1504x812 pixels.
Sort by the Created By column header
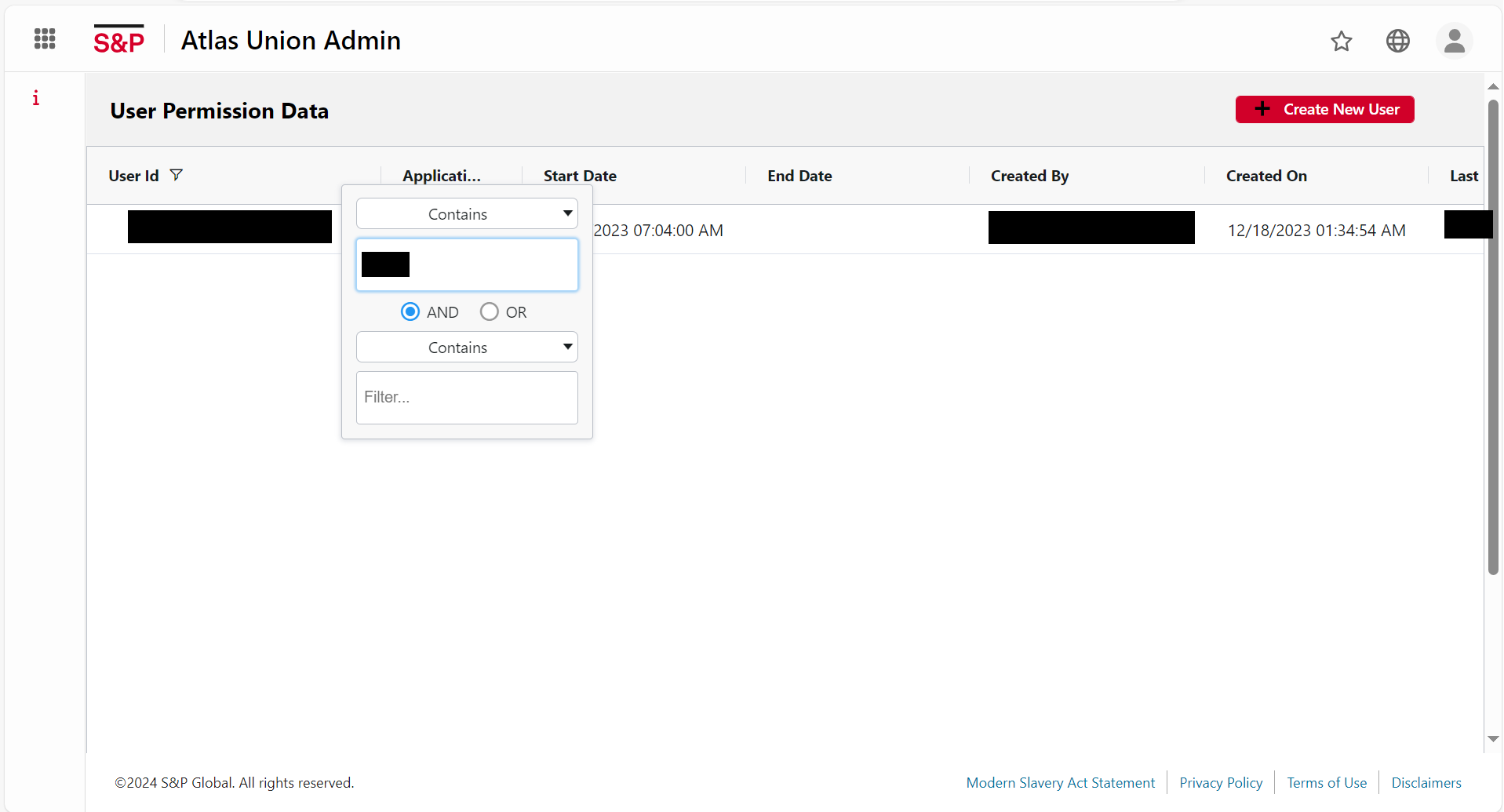coord(1029,176)
